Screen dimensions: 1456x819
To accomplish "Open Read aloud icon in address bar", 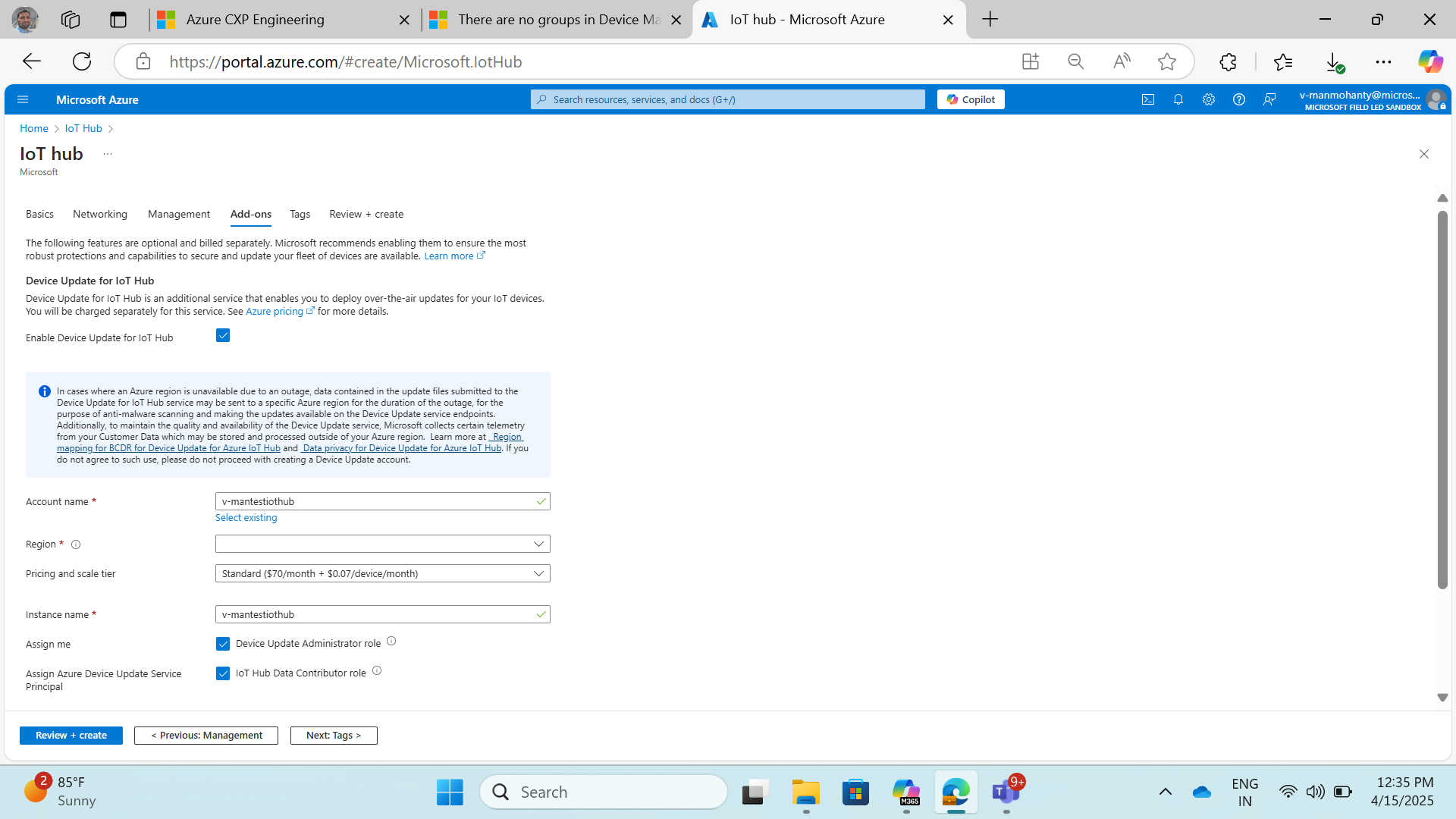I will pos(1122,61).
